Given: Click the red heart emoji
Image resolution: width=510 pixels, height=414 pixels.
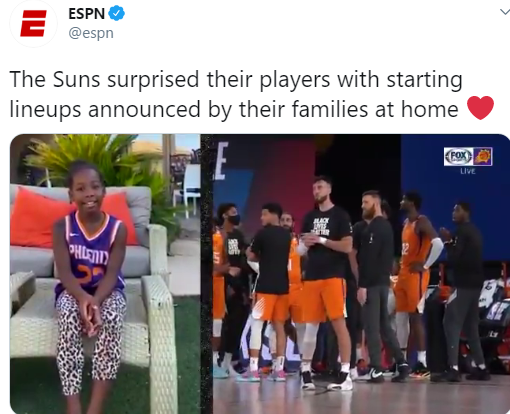Looking at the screenshot, I should pyautogui.click(x=480, y=108).
